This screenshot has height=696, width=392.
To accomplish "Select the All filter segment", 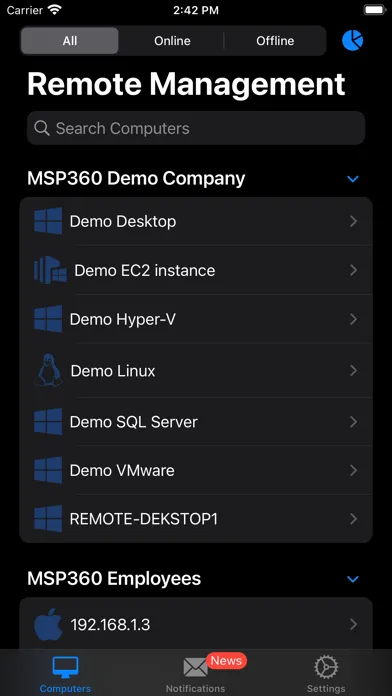I will (70, 41).
